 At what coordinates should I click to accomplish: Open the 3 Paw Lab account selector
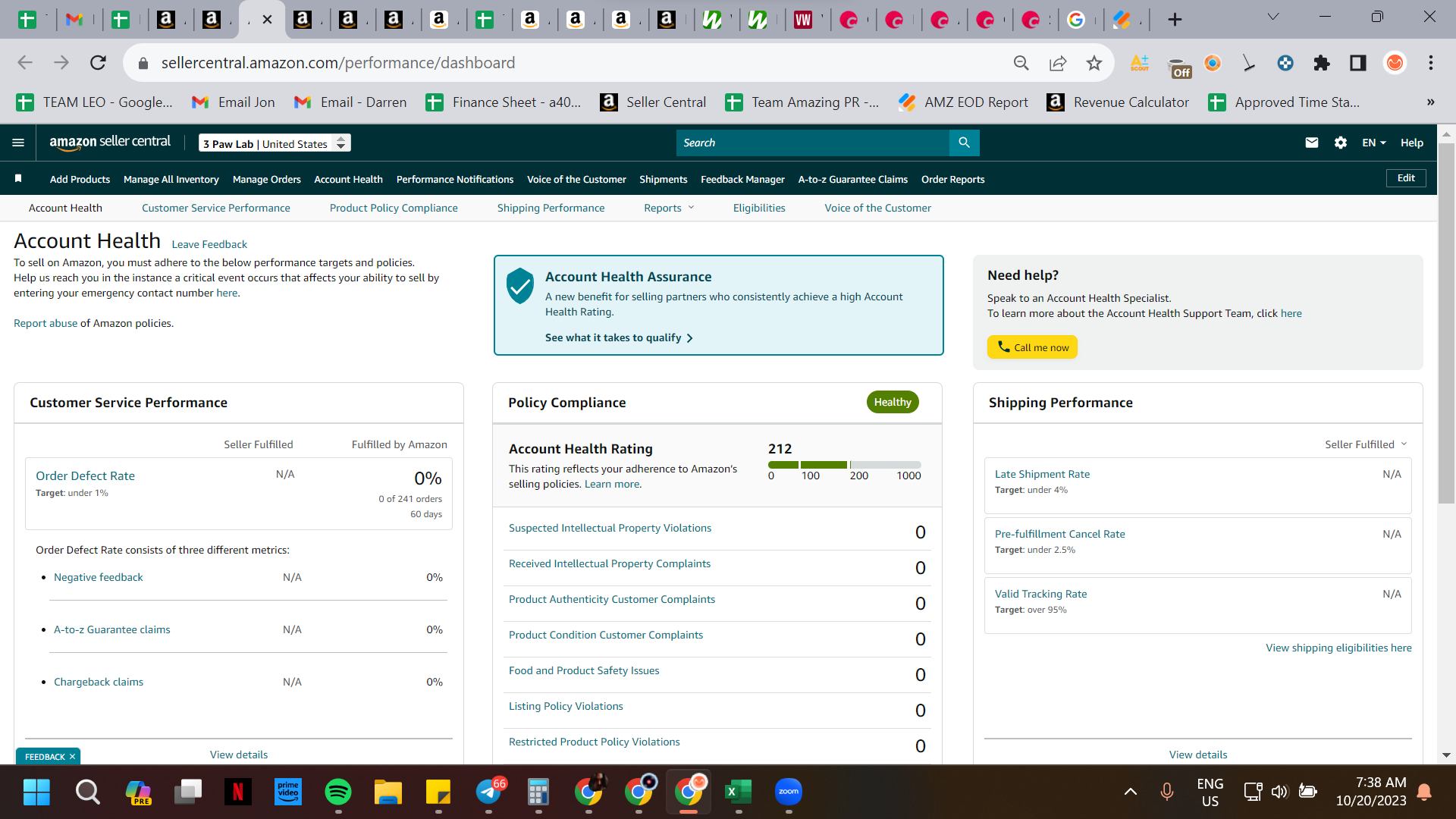275,143
